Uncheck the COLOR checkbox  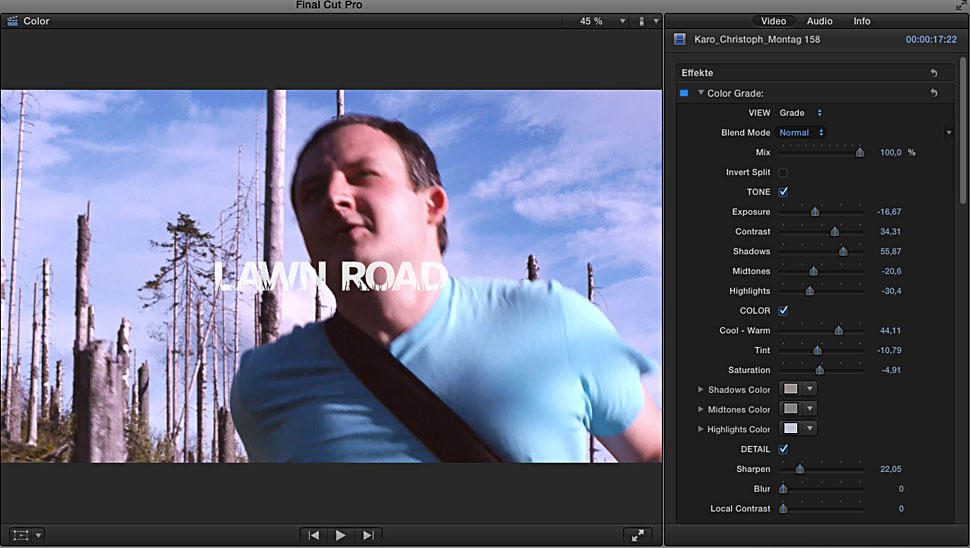(783, 311)
